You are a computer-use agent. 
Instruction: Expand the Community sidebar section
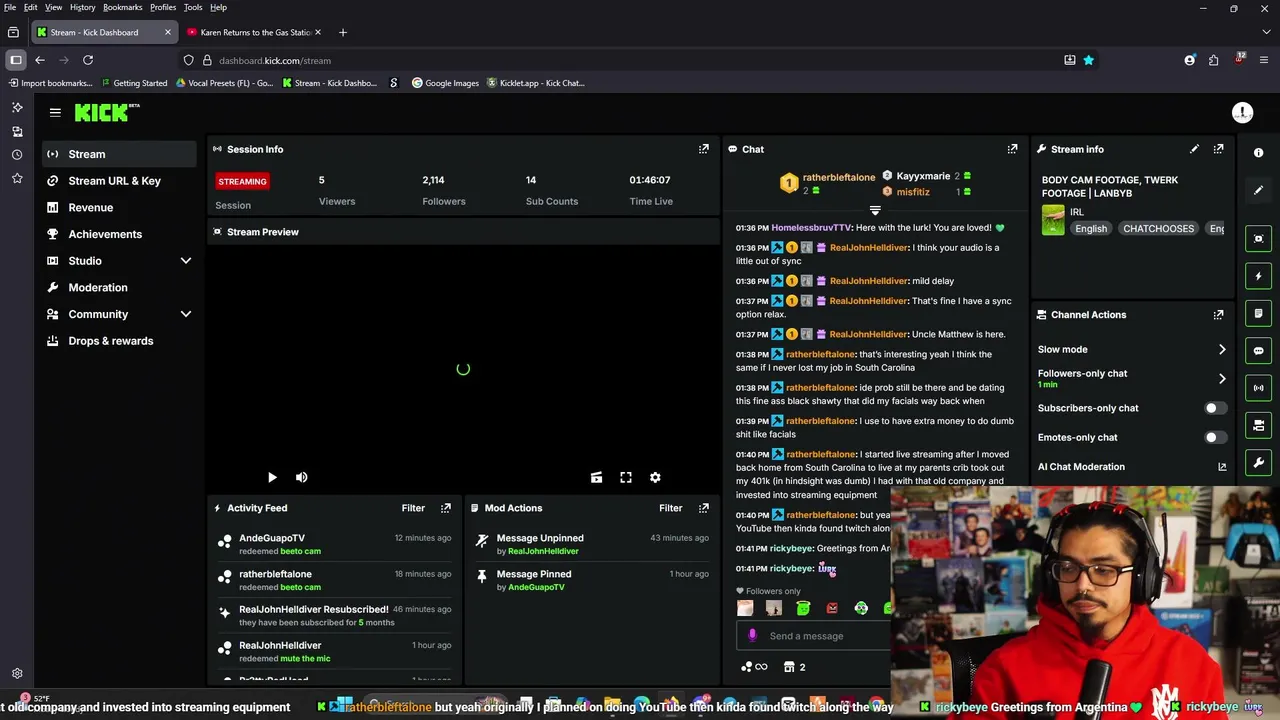tap(185, 314)
